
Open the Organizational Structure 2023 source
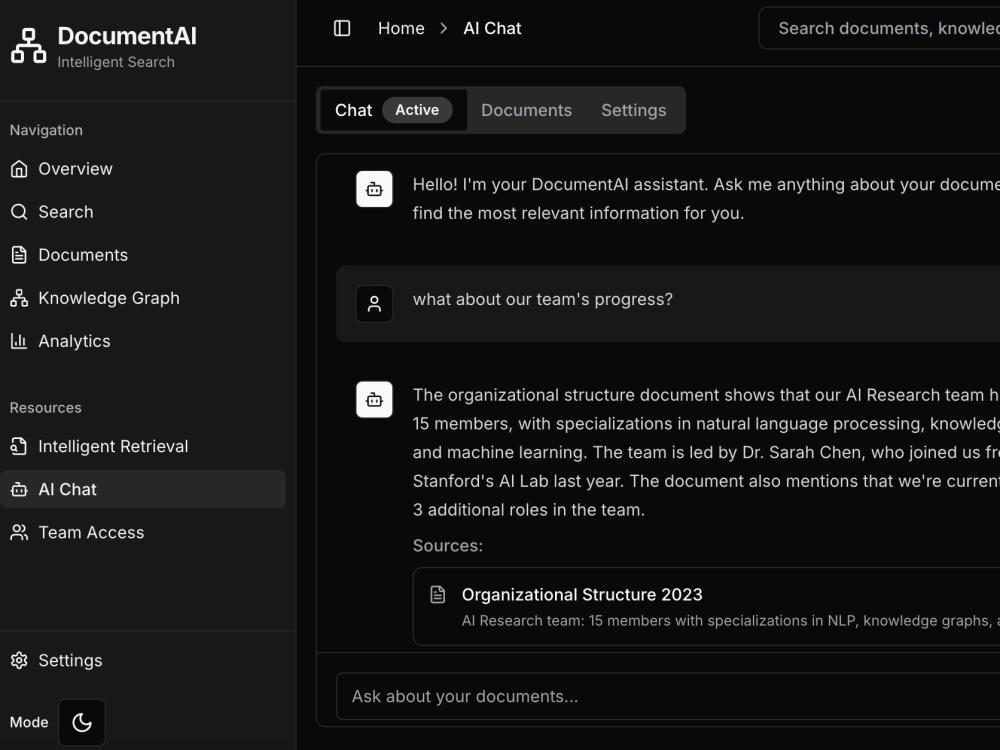click(707, 607)
